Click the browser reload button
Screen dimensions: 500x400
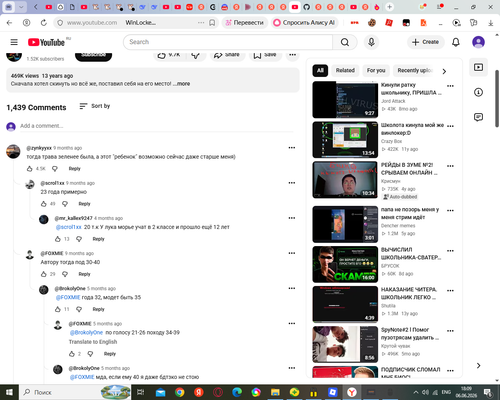[x=44, y=23]
